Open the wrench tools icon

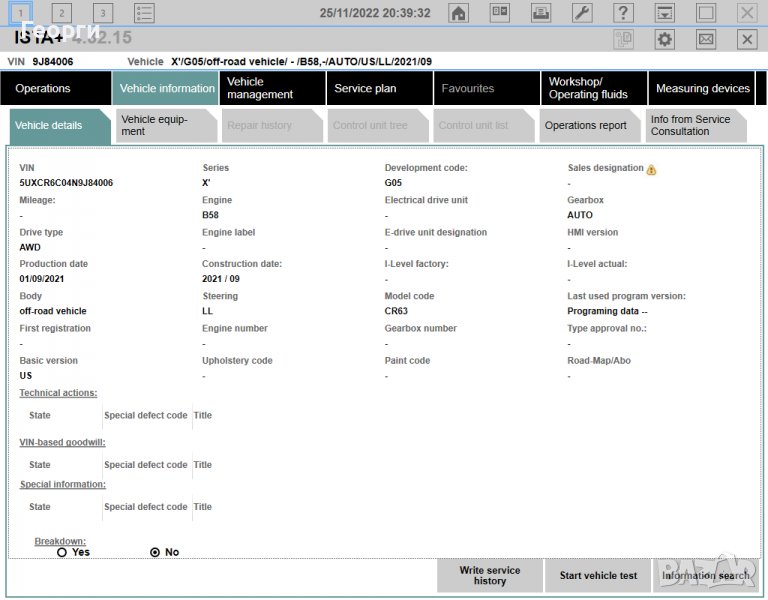[x=582, y=13]
